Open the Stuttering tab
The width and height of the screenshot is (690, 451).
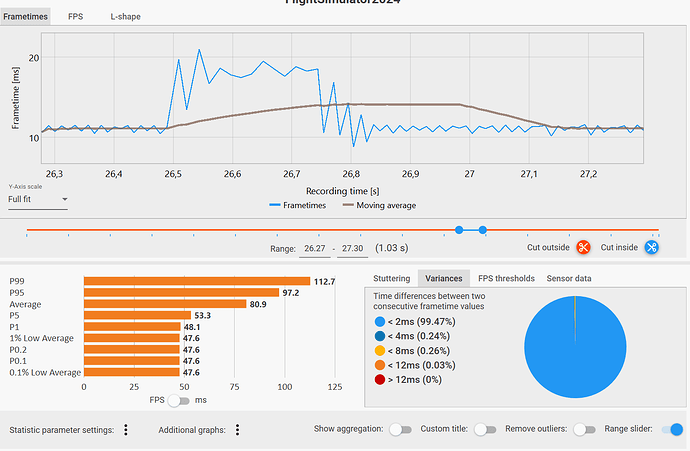click(x=392, y=278)
